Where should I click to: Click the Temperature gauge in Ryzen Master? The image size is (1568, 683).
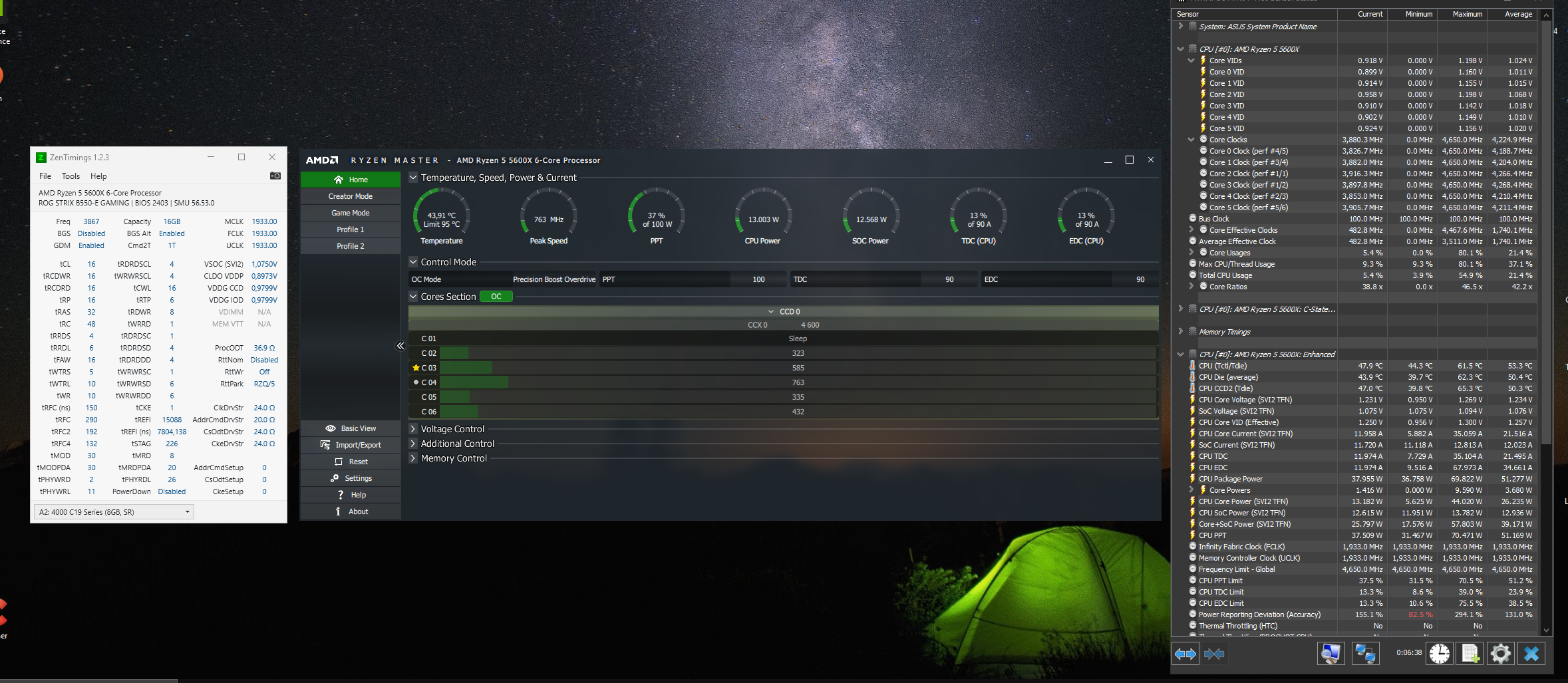point(442,217)
